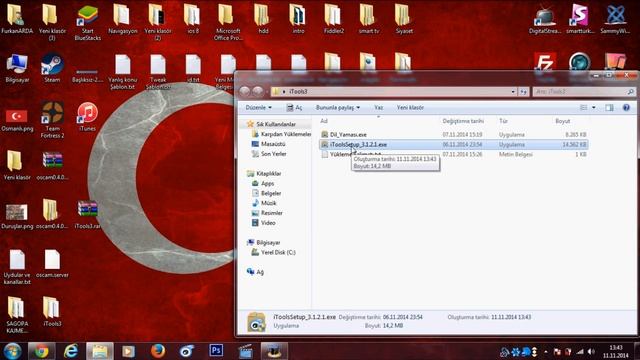Viewport: 640px width, 360px height.
Task: Open Windows Media Player taskbar icon
Action: click(x=129, y=351)
